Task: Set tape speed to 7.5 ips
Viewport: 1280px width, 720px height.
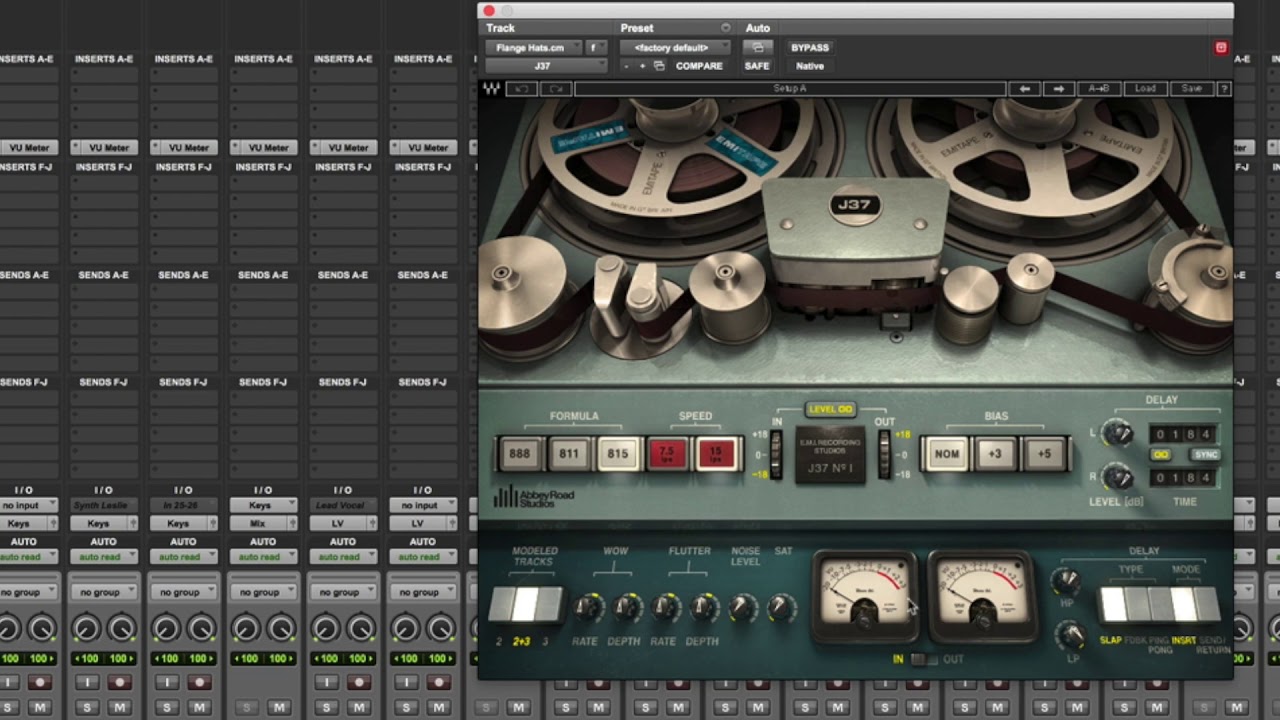Action: 667,454
